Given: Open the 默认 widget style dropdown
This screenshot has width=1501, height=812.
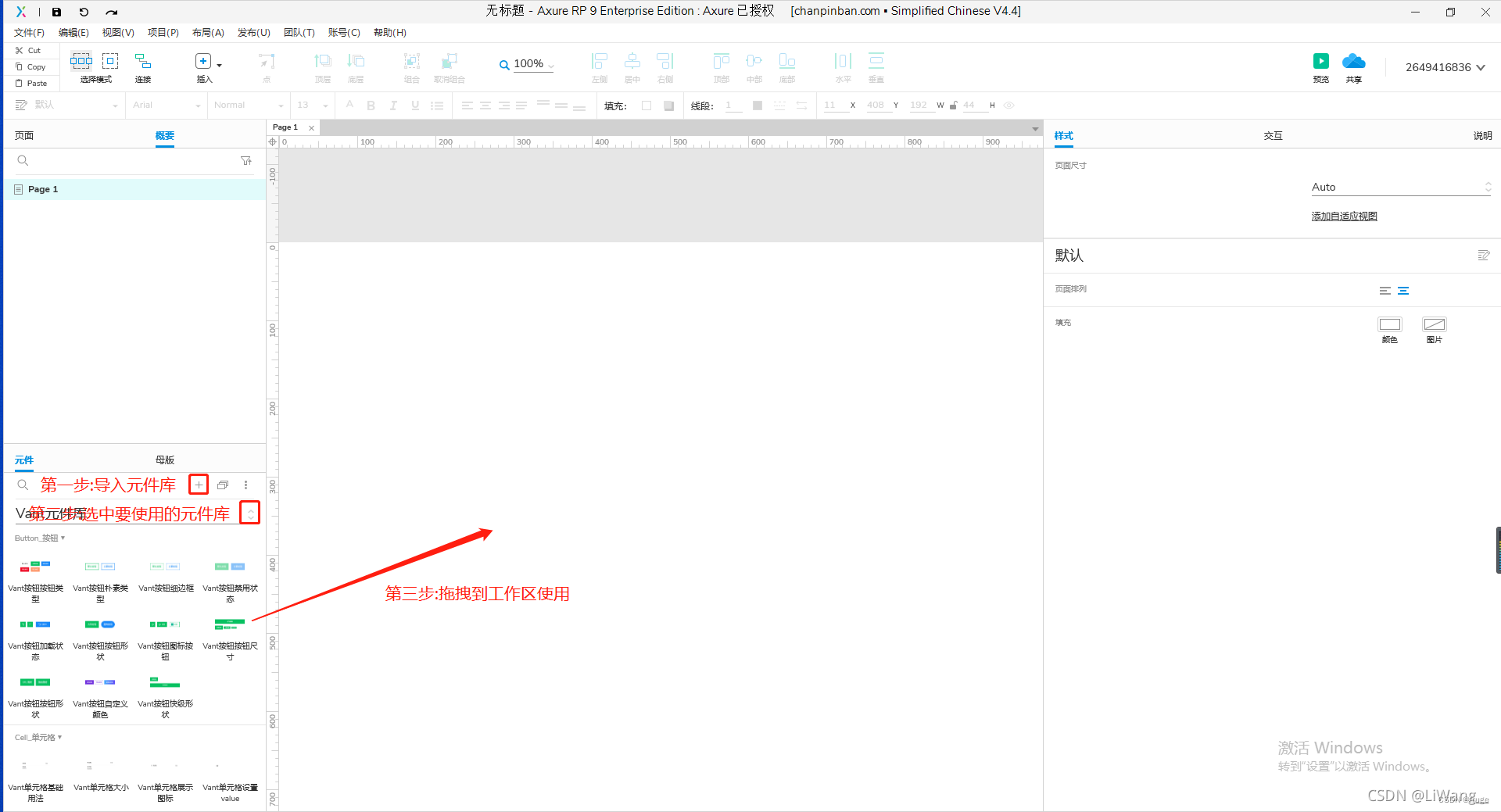Looking at the screenshot, I should (115, 106).
